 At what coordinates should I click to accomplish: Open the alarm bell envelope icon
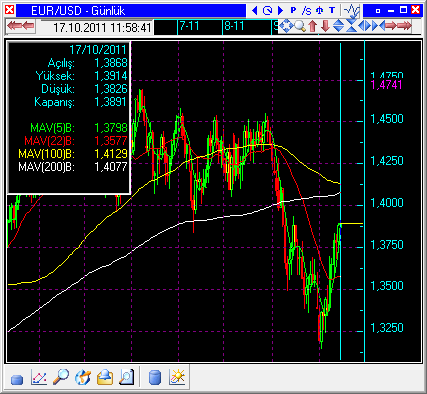click(x=105, y=377)
